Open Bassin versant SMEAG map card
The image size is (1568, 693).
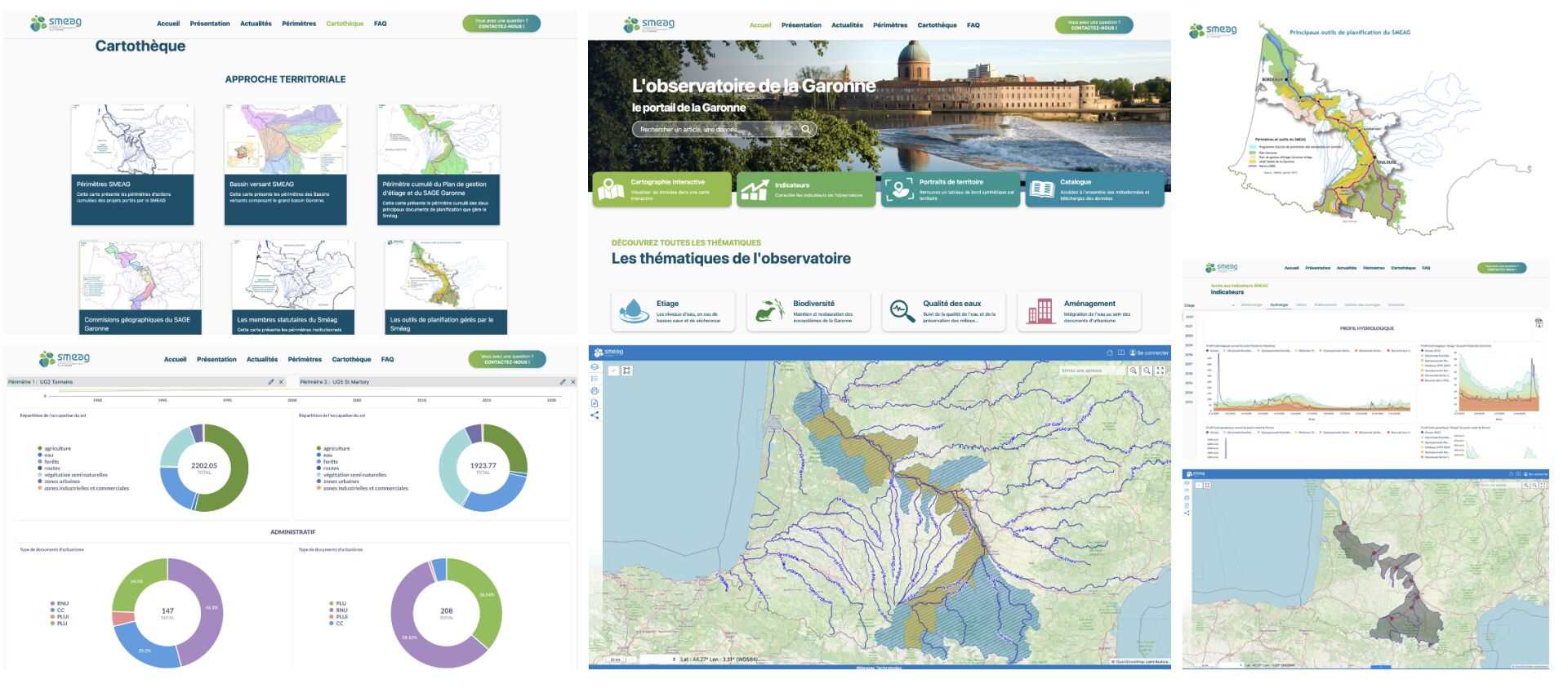pos(285,164)
